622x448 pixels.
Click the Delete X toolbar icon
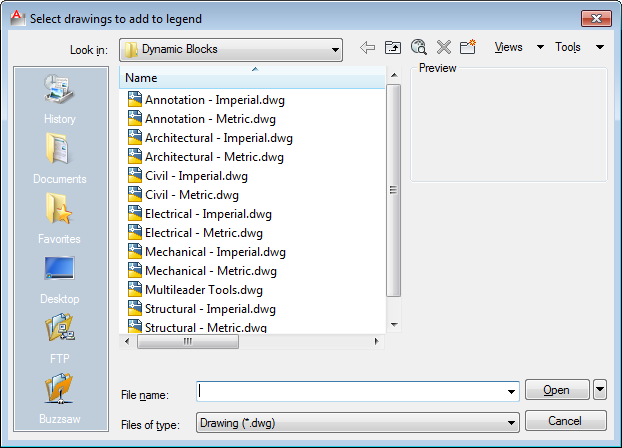tap(444, 48)
